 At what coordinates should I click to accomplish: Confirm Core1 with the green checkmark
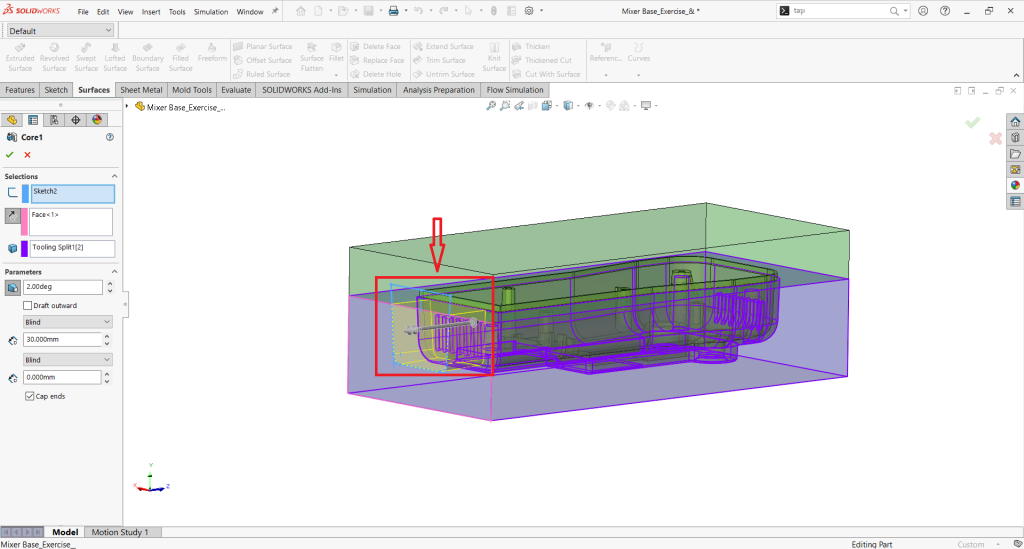[10, 155]
